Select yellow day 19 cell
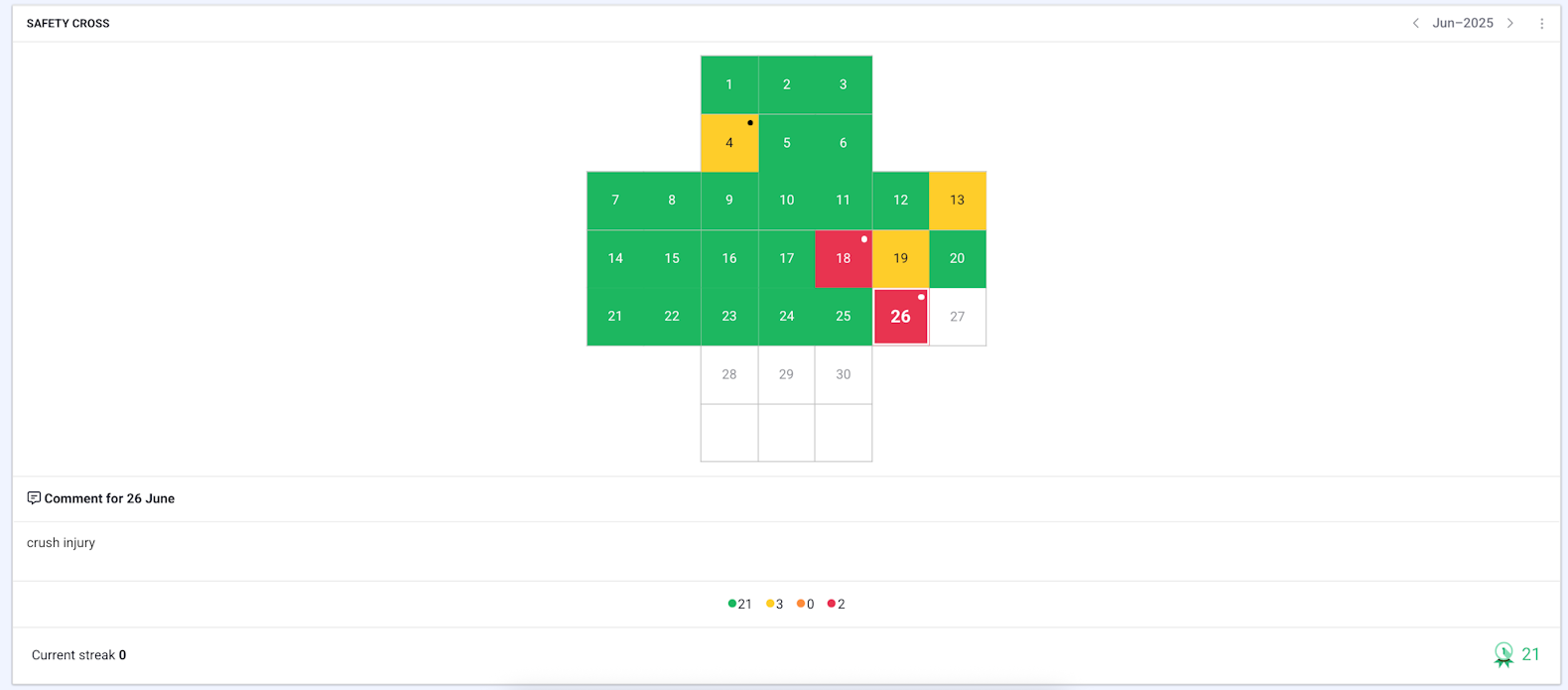 point(900,259)
